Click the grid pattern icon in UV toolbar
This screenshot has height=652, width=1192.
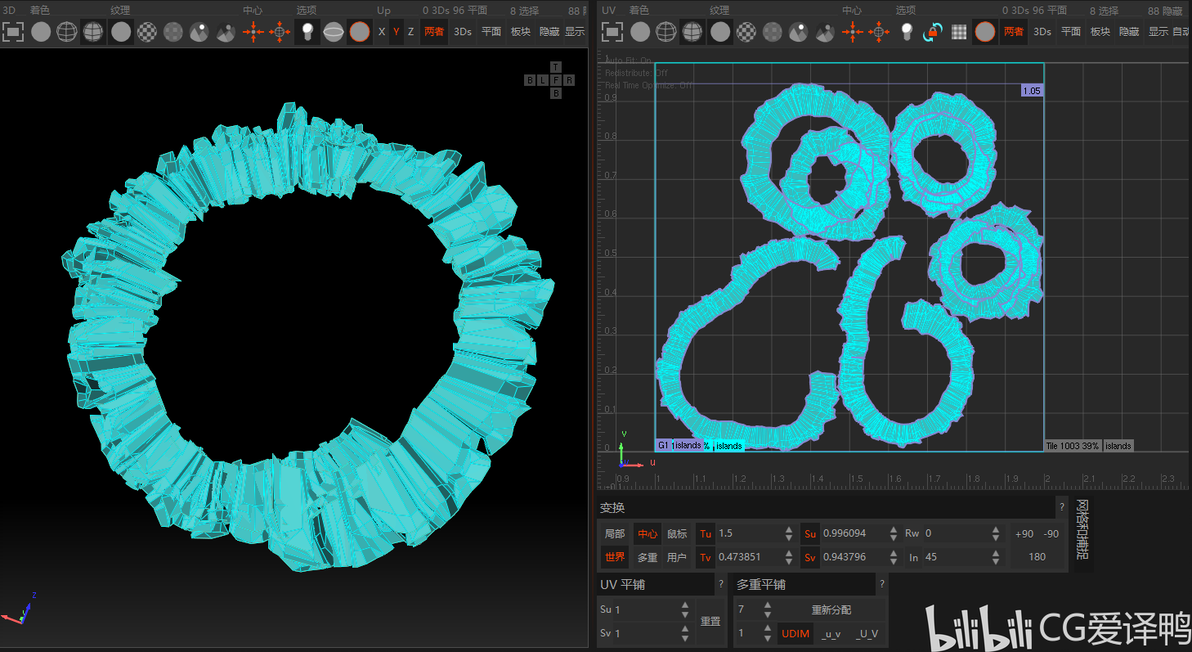(959, 32)
